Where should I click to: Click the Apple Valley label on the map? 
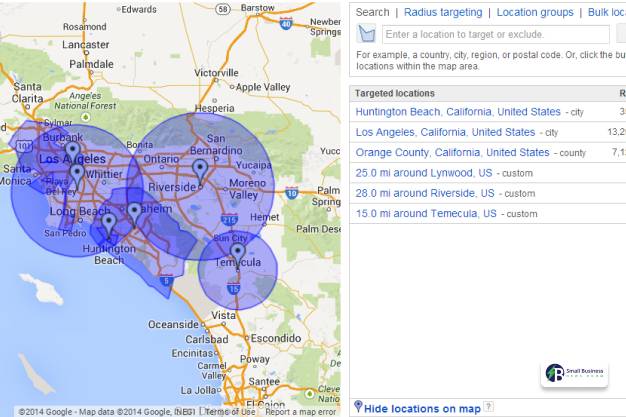click(x=263, y=87)
